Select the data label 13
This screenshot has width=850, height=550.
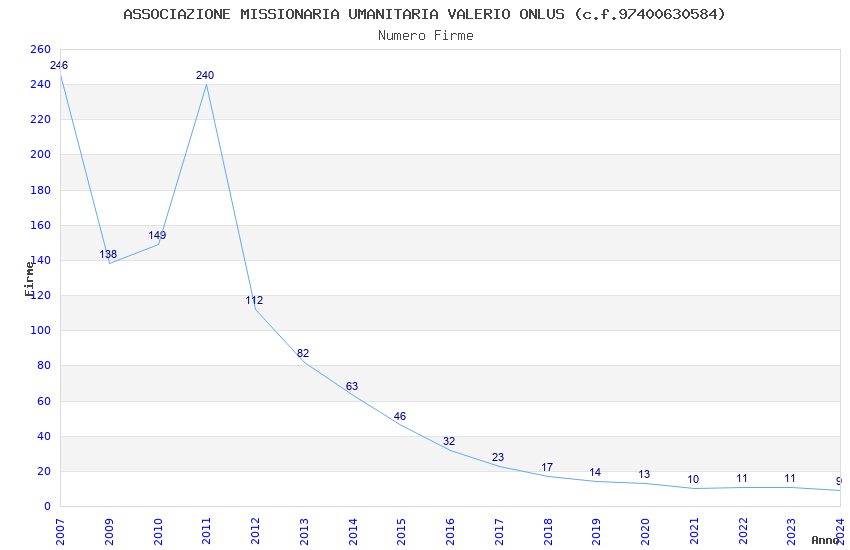(x=644, y=474)
